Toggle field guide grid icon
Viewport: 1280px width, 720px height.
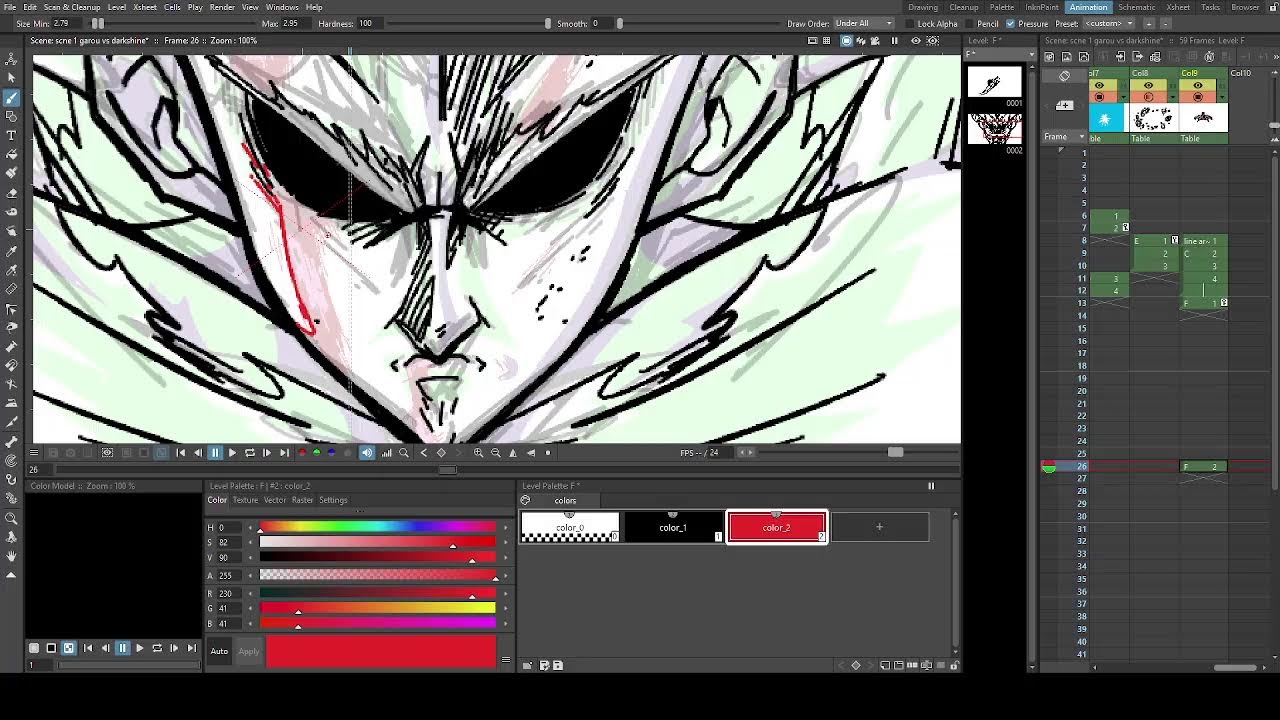pyautogui.click(x=826, y=41)
